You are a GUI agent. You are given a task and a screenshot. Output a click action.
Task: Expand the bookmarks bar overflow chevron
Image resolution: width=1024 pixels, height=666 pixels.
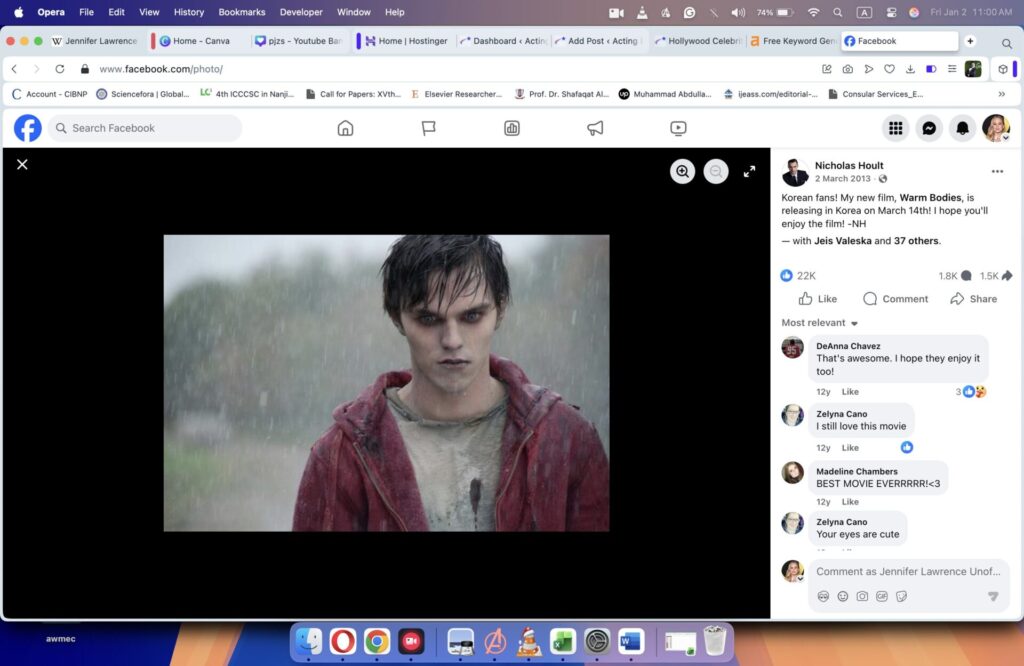[1002, 93]
